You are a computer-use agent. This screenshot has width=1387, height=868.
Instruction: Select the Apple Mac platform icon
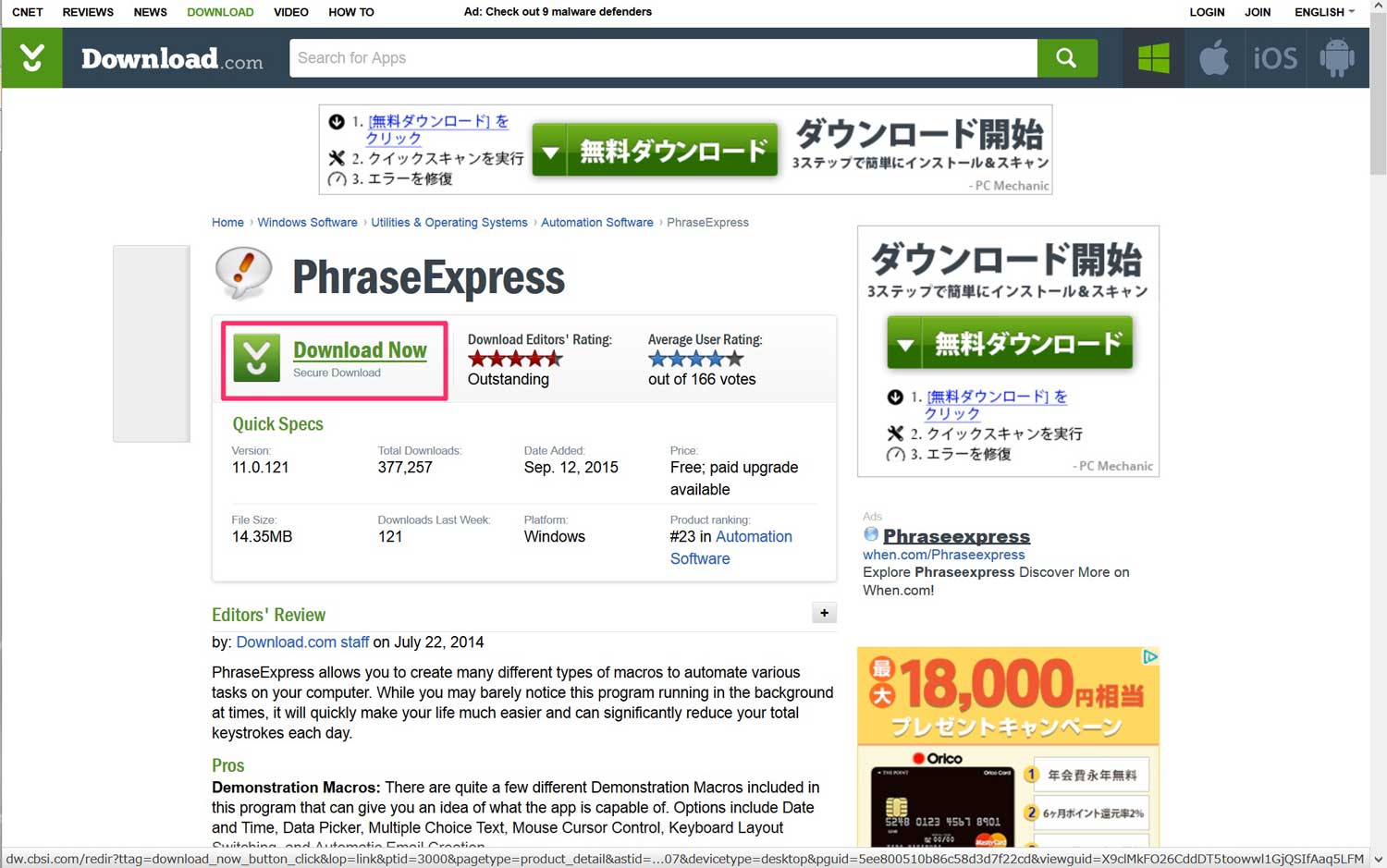(1214, 58)
